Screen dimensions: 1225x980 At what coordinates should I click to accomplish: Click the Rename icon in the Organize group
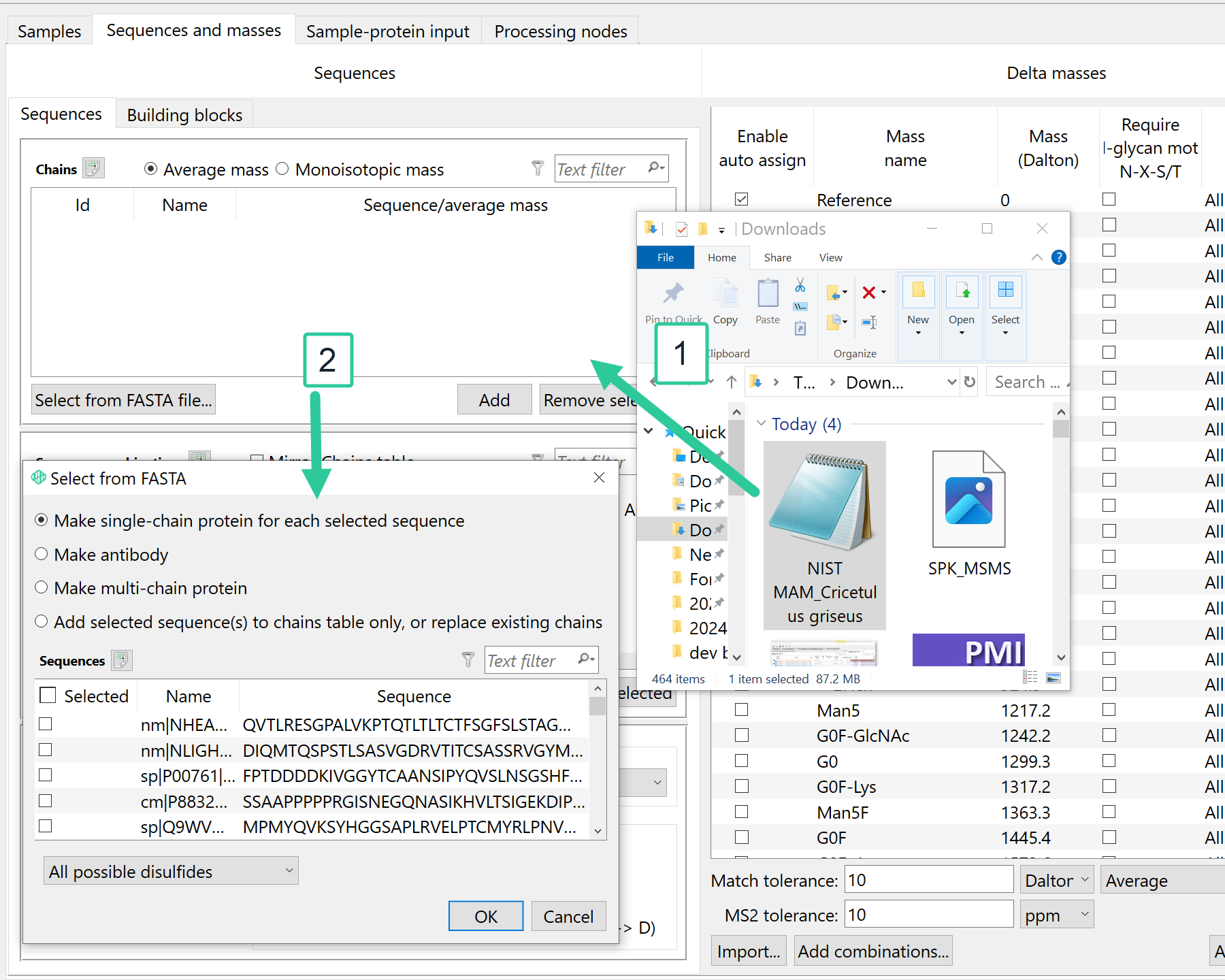coord(870,322)
